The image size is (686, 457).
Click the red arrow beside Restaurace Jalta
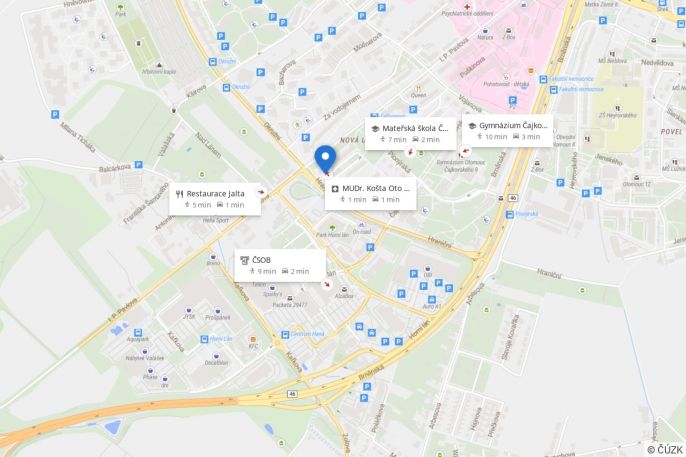pos(261,192)
